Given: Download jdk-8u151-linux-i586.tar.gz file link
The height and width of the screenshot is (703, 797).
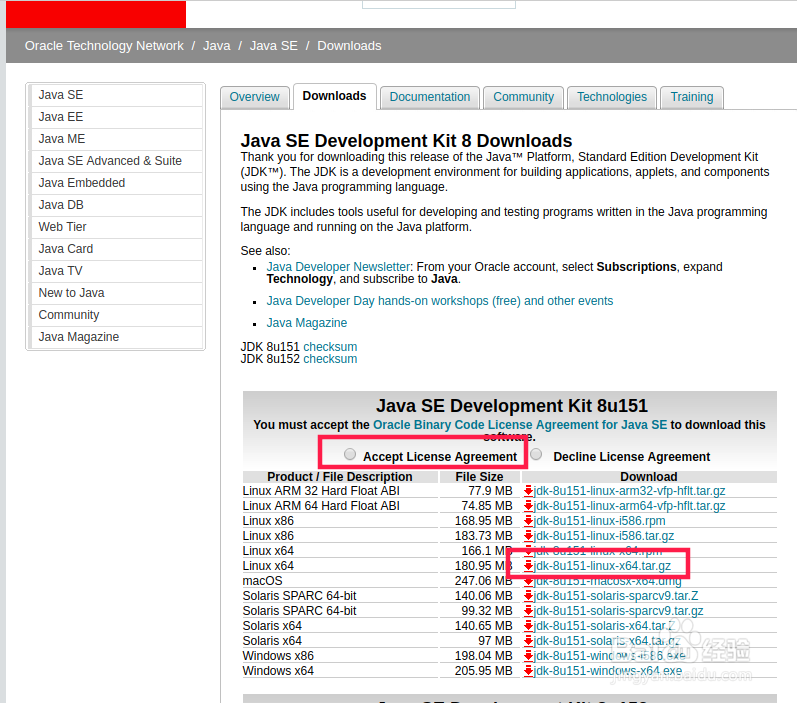Looking at the screenshot, I should 604,536.
